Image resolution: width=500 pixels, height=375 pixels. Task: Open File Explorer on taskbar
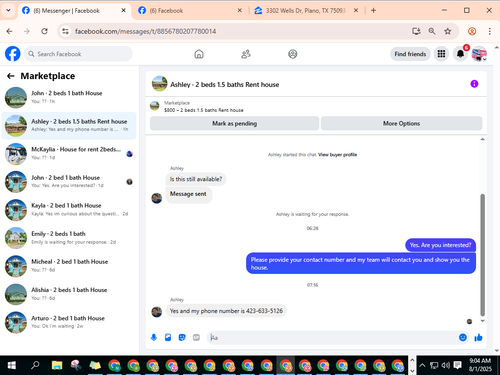tap(57, 366)
